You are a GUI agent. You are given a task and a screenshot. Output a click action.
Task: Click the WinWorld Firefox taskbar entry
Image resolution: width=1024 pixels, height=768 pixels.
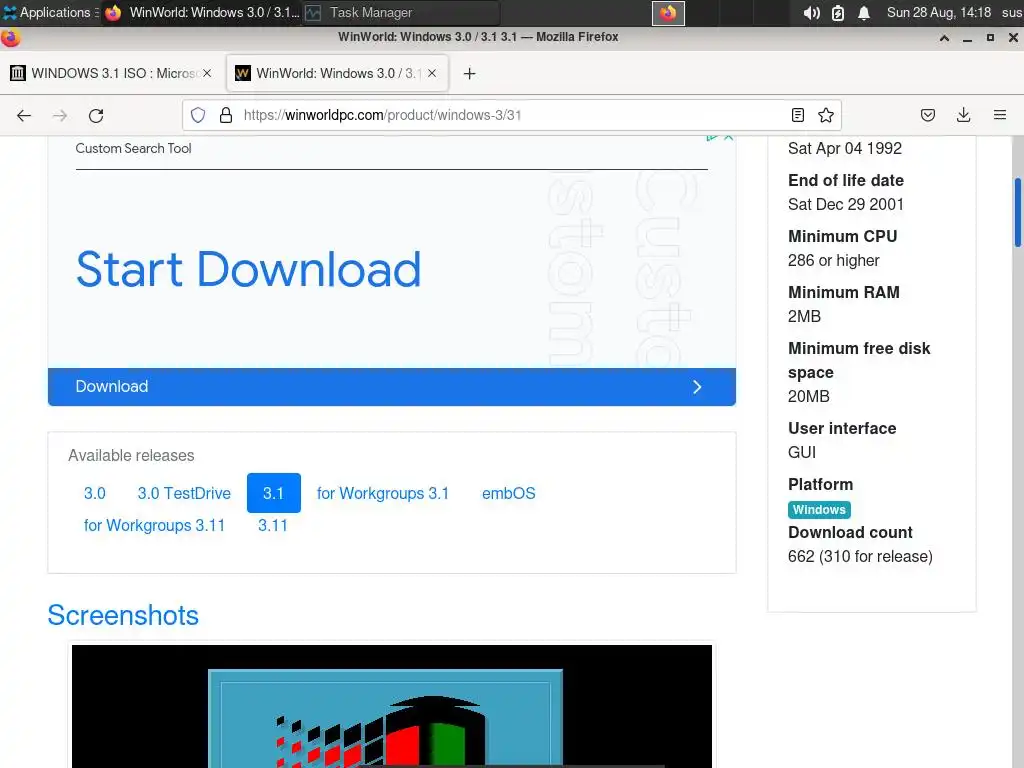click(x=202, y=12)
